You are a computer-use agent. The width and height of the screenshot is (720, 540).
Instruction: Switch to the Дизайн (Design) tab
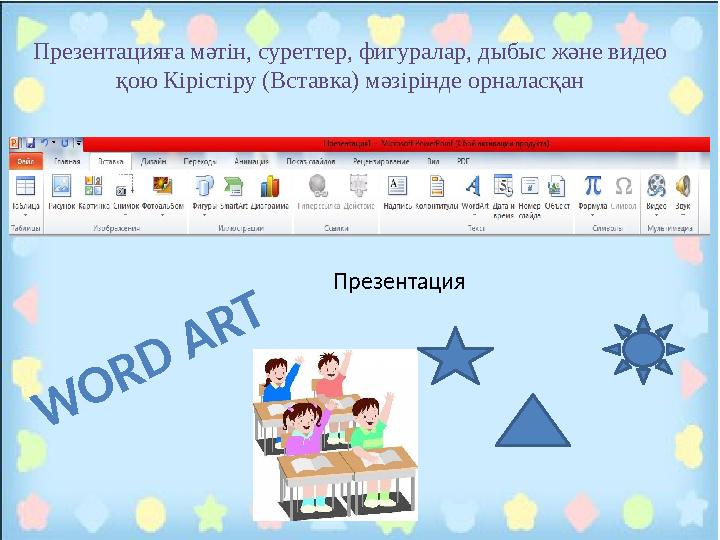(154, 162)
